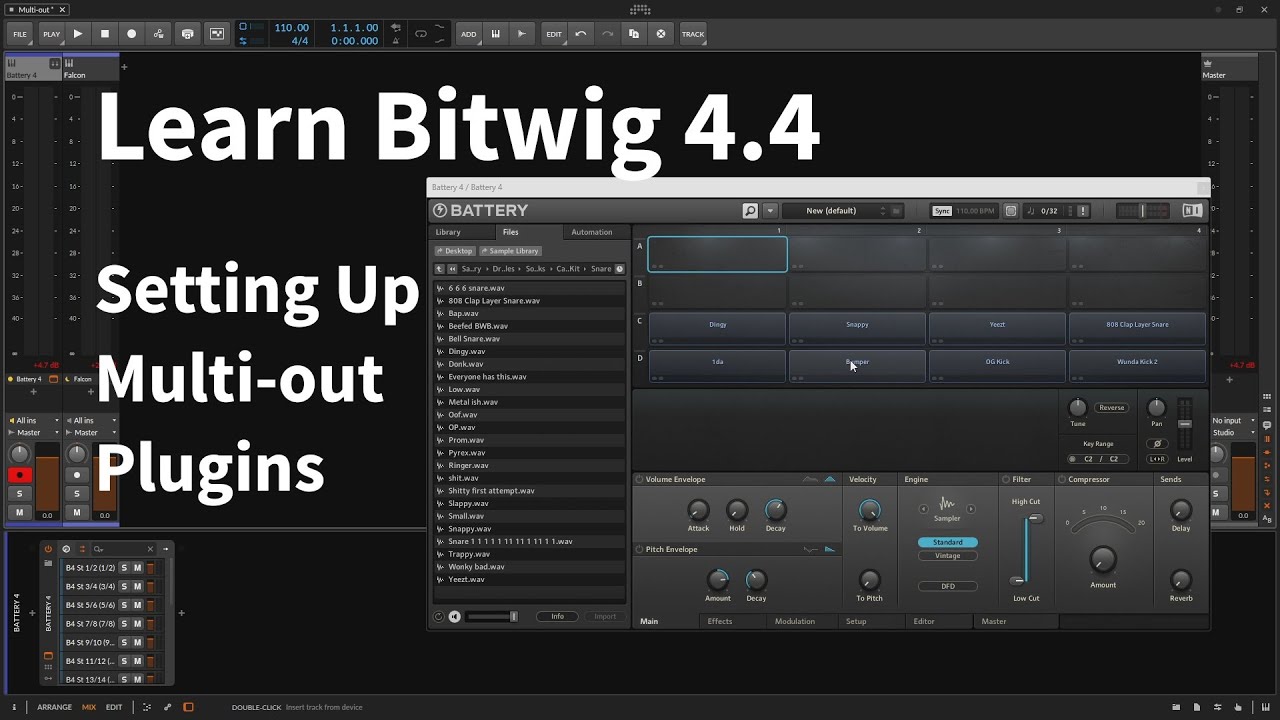Add an audio track with the waveform icon
Viewport: 1280px width, 720px height.
(x=521, y=34)
